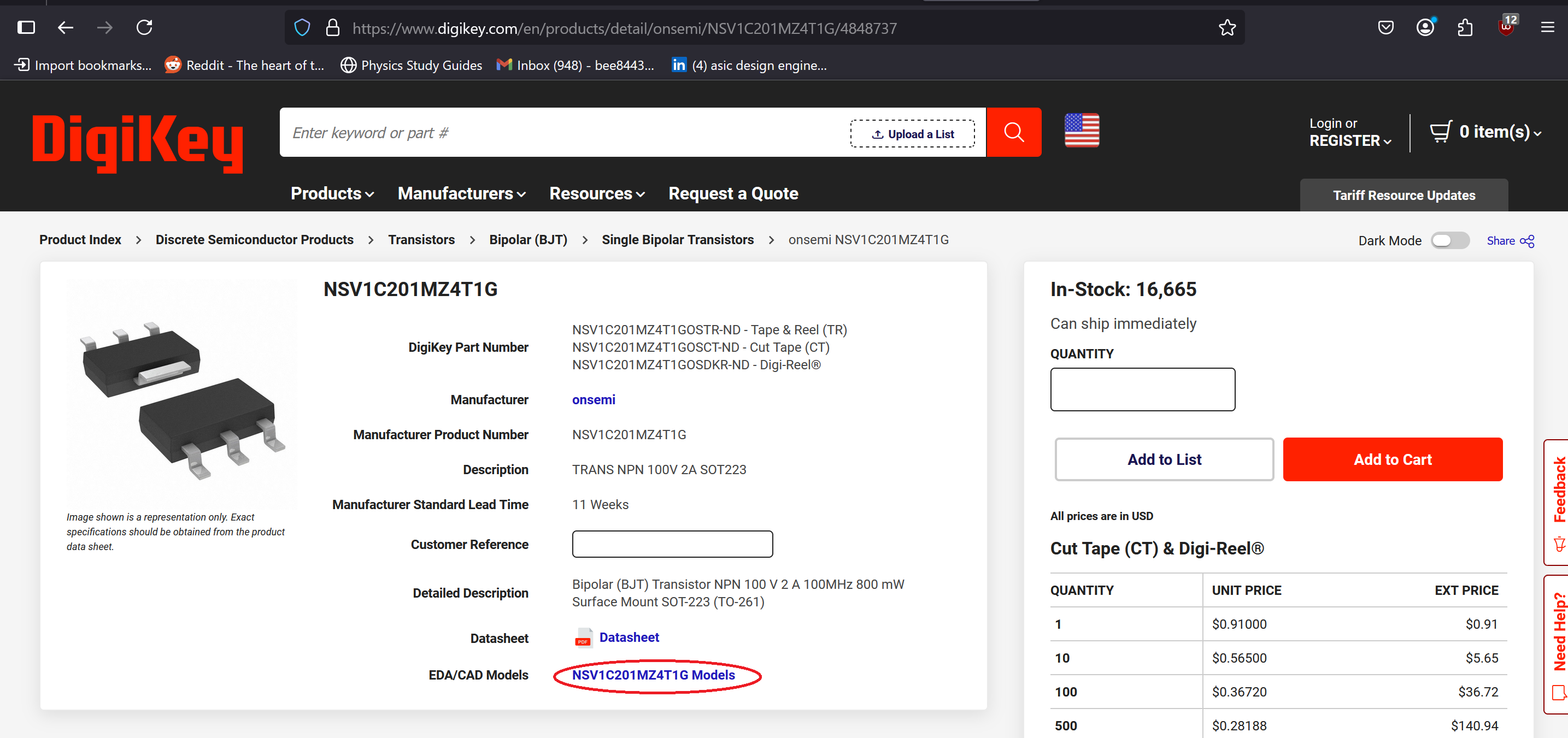Toggle Dark Mode switch
This screenshot has height=738, width=1568.
pos(1450,240)
